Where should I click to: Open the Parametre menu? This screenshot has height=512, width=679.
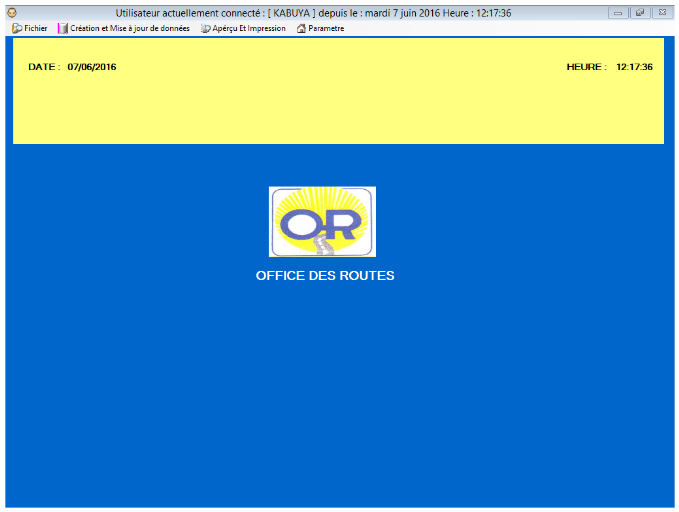click(x=320, y=29)
